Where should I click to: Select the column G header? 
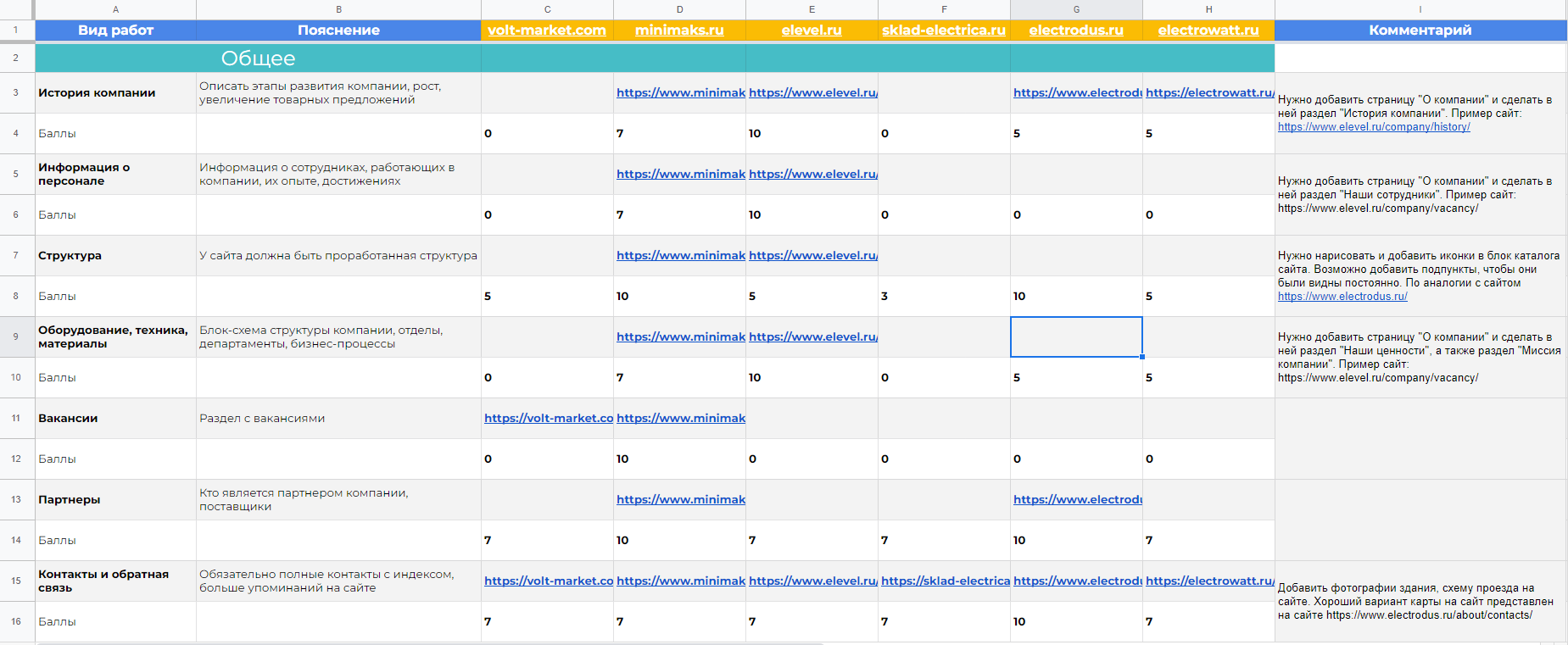(x=1076, y=9)
